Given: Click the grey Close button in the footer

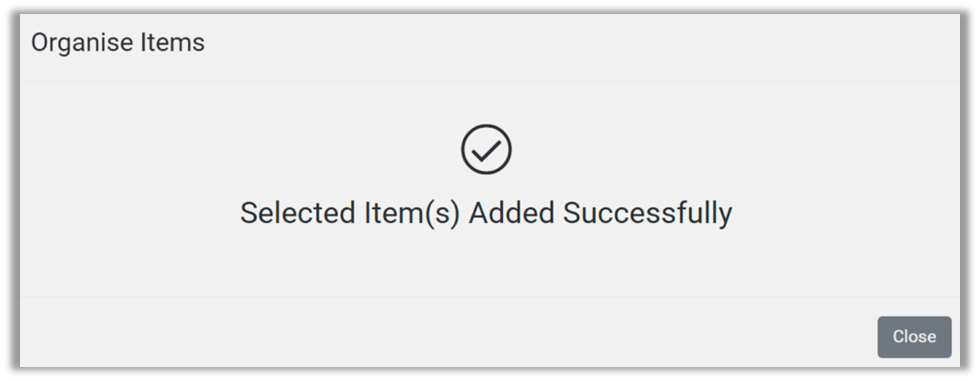Looking at the screenshot, I should point(914,337).
